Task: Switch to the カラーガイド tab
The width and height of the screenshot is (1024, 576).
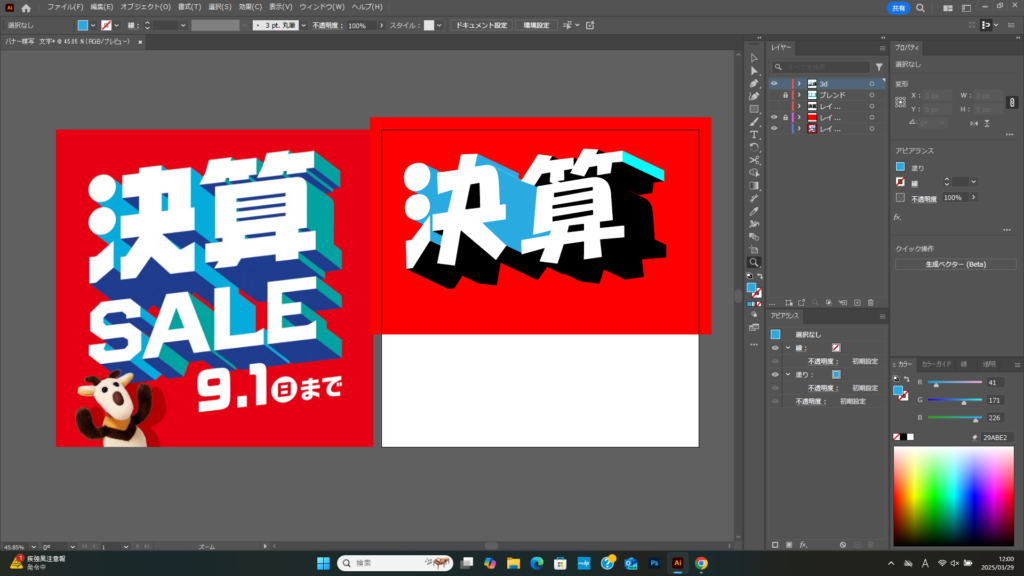Action: click(936, 364)
